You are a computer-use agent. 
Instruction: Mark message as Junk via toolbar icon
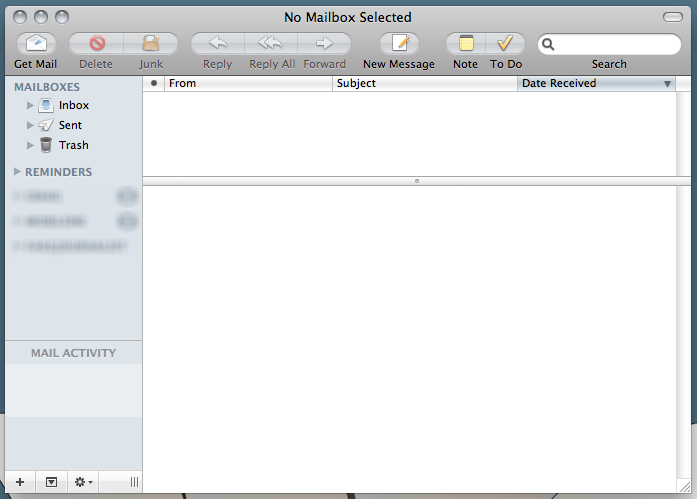click(x=151, y=43)
